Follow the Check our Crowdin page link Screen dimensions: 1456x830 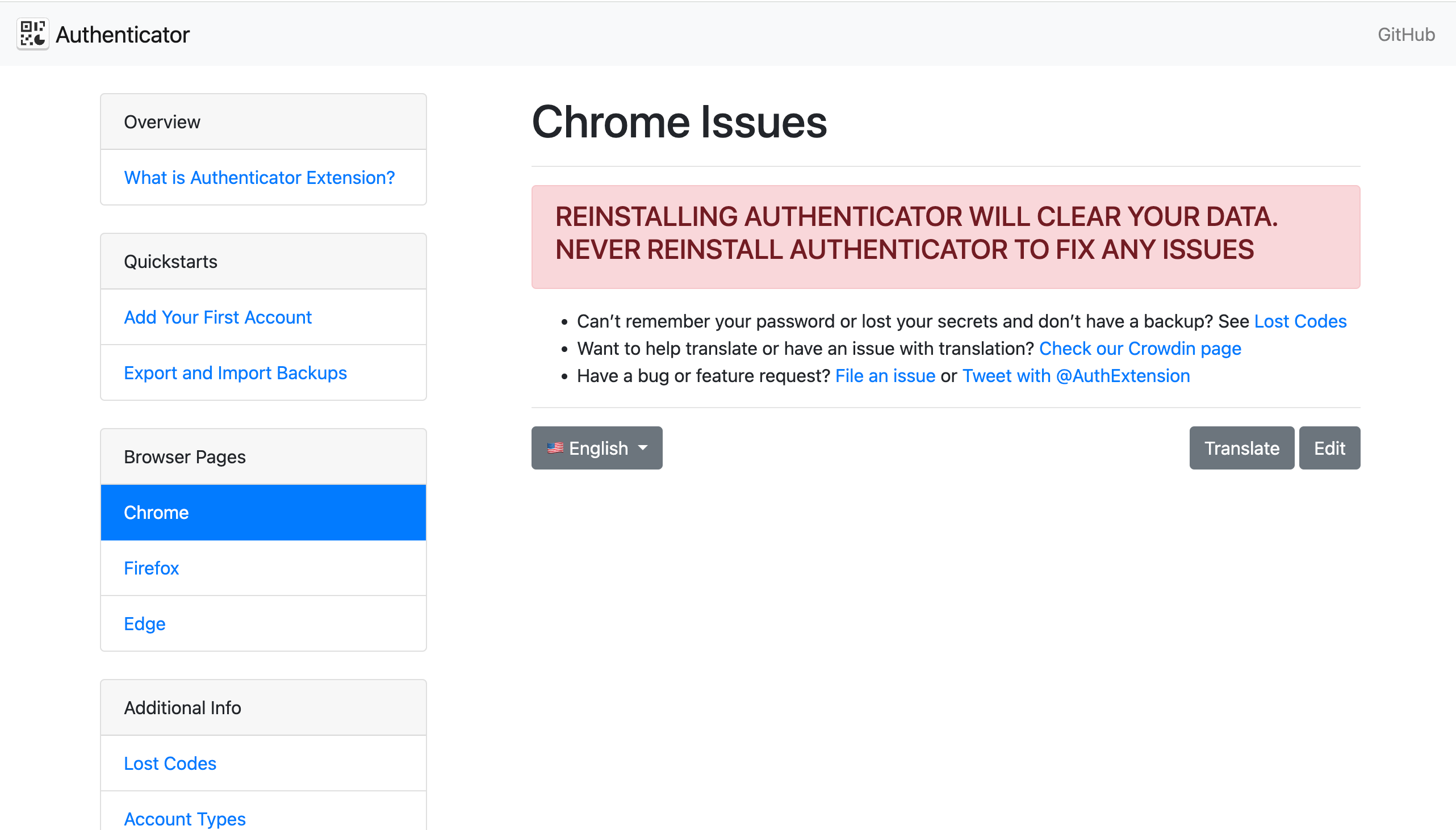(x=1140, y=349)
